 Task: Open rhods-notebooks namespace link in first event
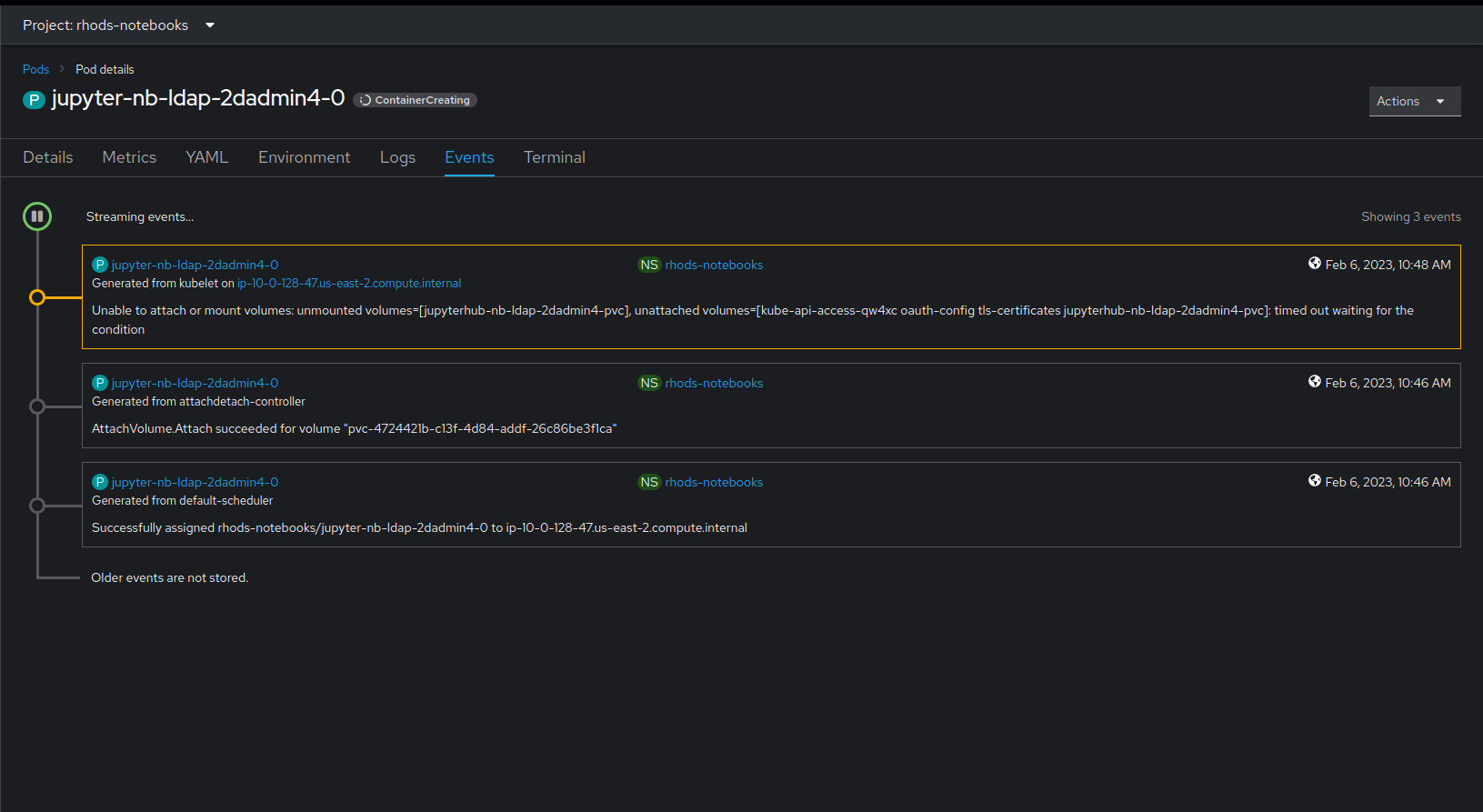point(714,265)
